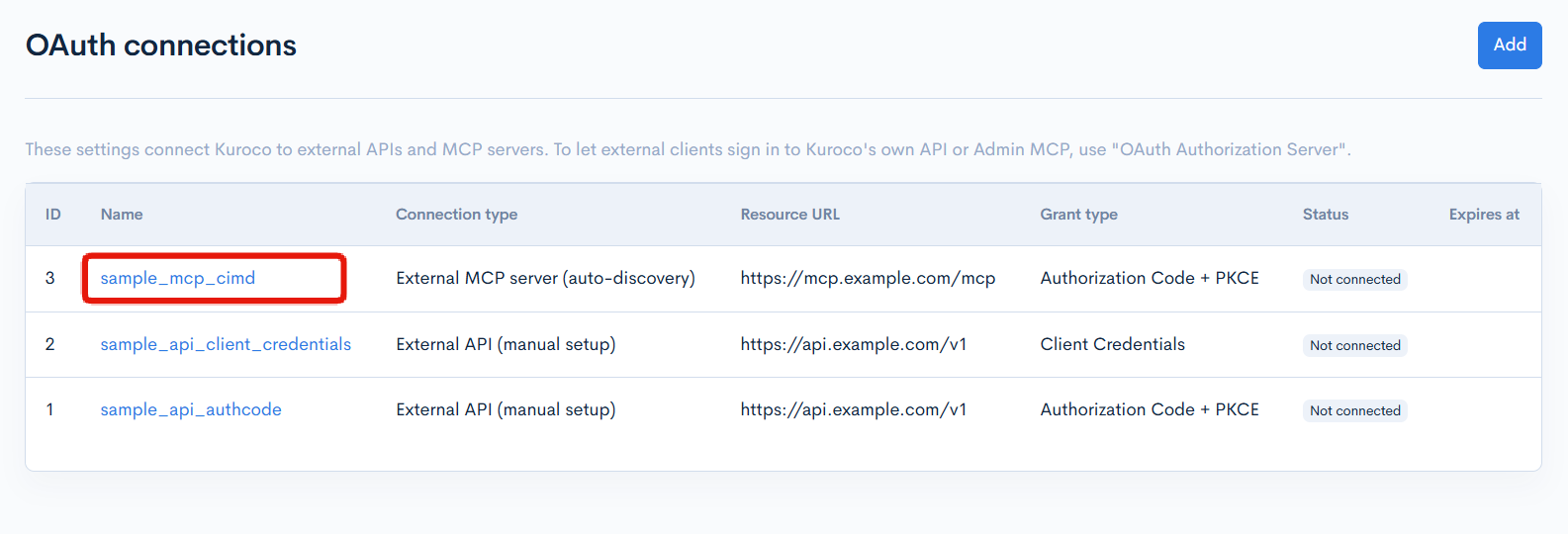The image size is (1568, 534).
Task: Click the Name column header
Action: pos(122,215)
